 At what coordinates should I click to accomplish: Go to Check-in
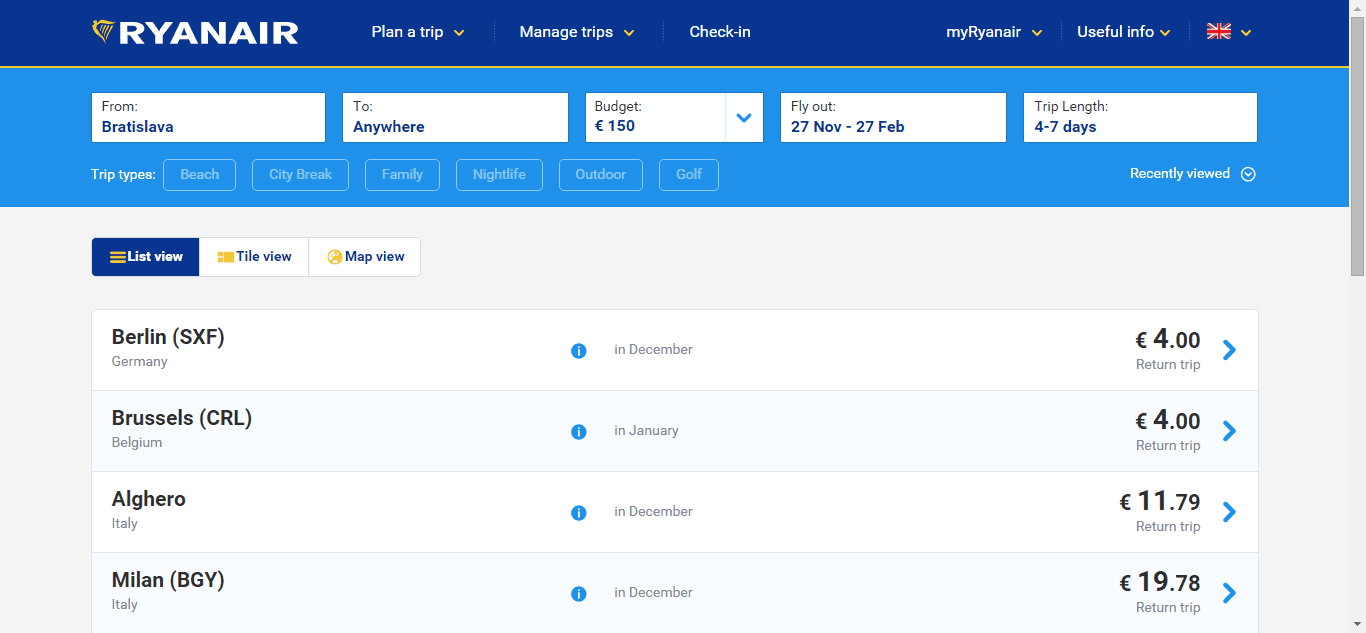coord(720,32)
